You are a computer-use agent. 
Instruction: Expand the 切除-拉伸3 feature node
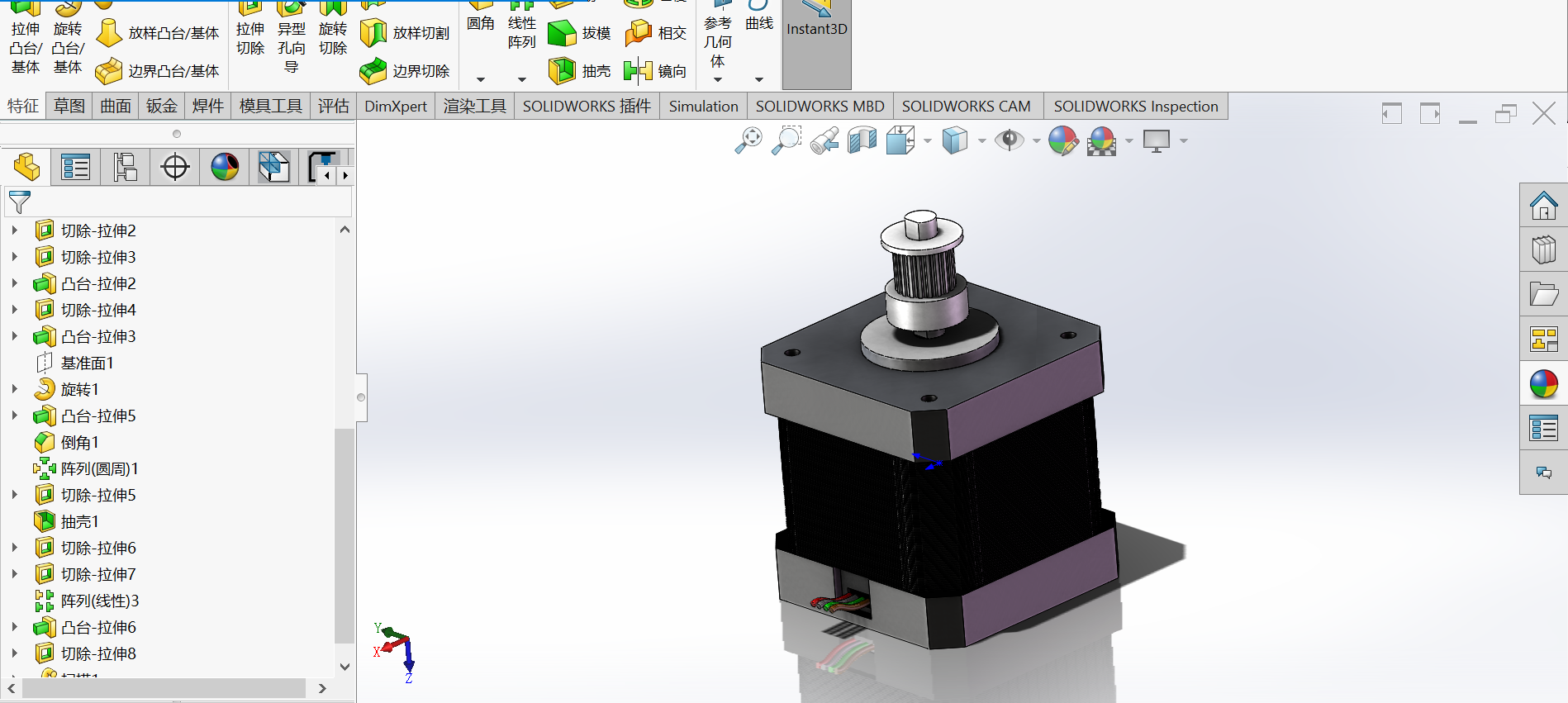(15, 257)
